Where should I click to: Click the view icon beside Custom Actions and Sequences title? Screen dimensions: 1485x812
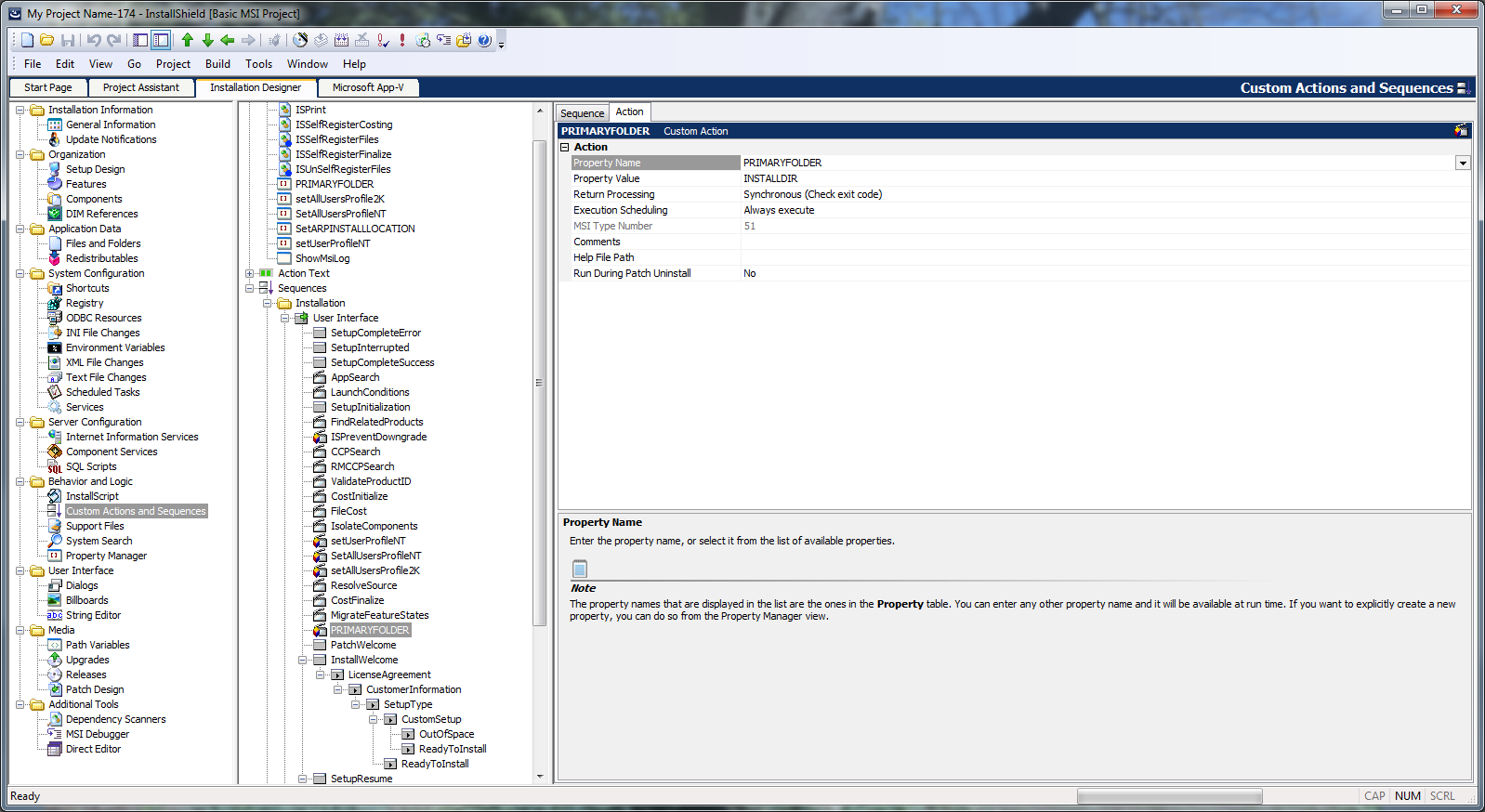click(x=1464, y=88)
